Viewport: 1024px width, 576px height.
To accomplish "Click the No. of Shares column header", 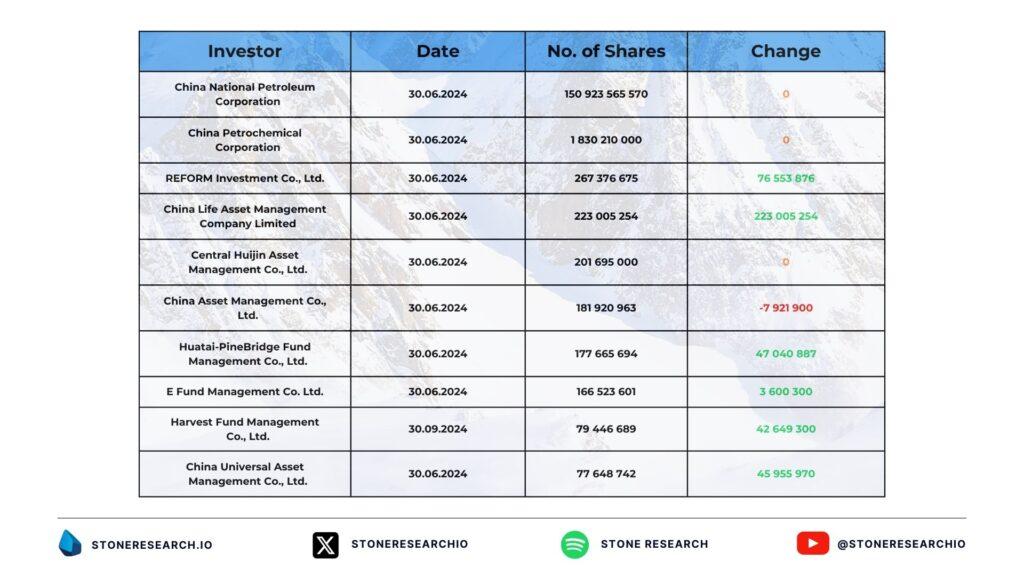I will click(606, 51).
